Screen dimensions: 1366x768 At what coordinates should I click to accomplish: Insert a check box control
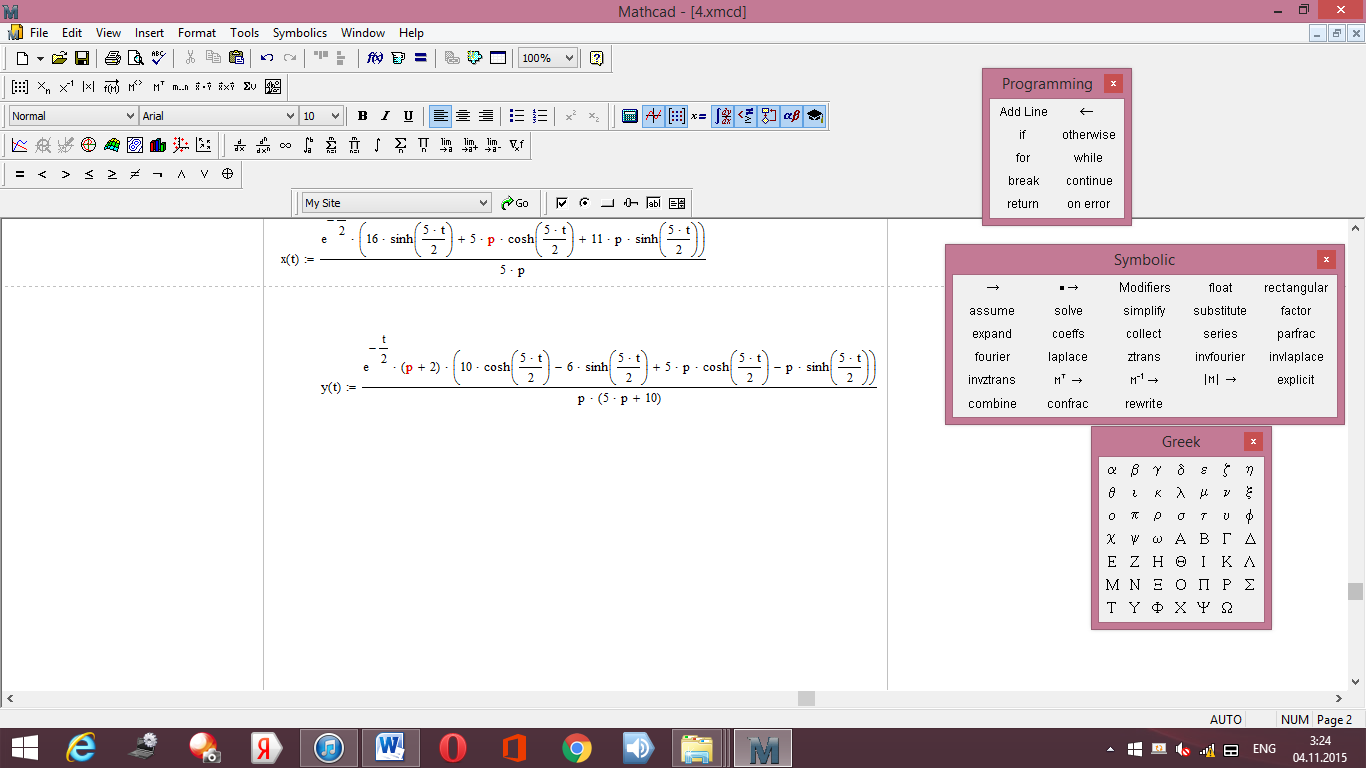point(561,203)
